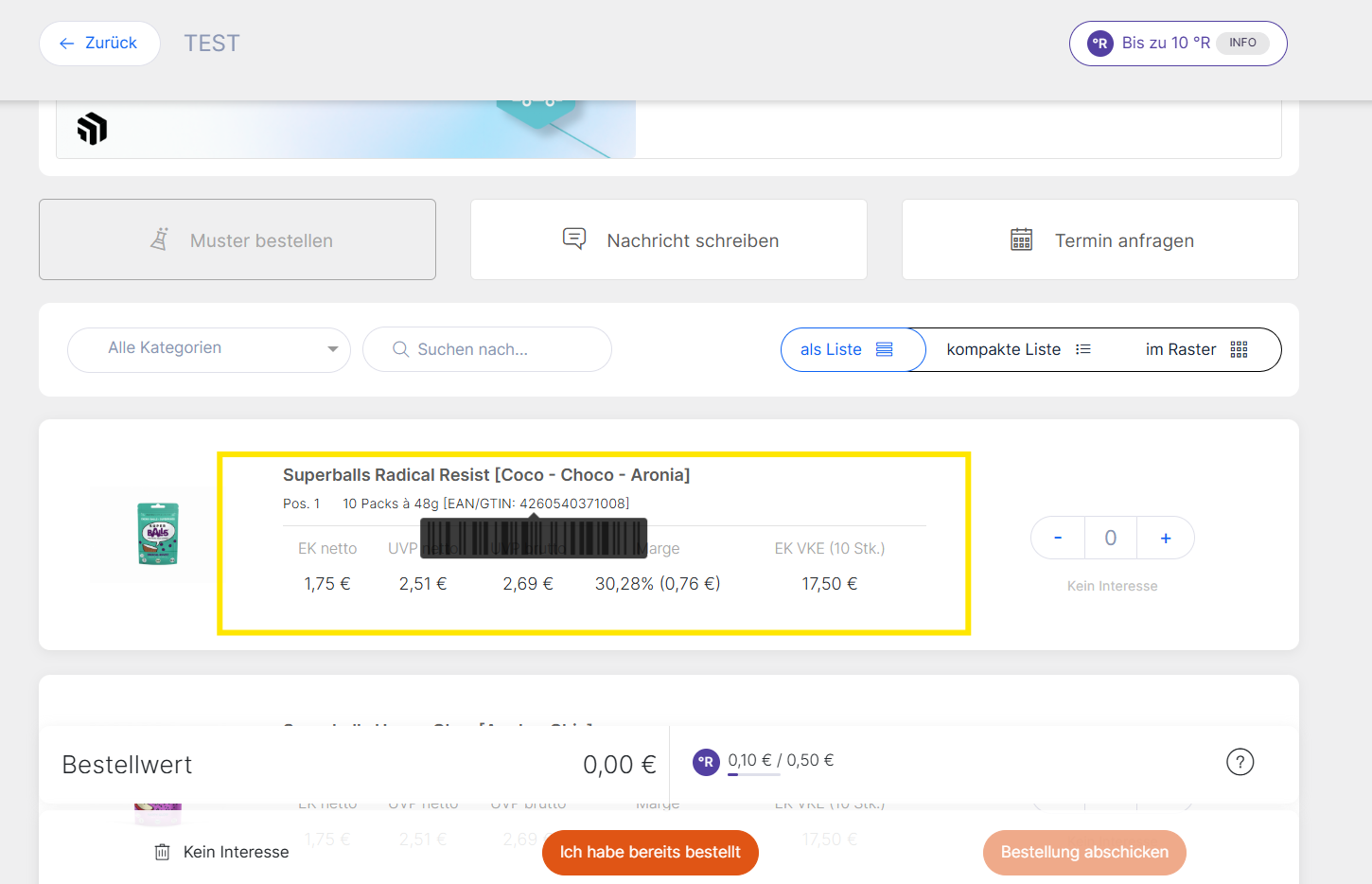Submit with Bestellung abschicken button
This screenshot has height=884, width=1372.
pos(1084,852)
